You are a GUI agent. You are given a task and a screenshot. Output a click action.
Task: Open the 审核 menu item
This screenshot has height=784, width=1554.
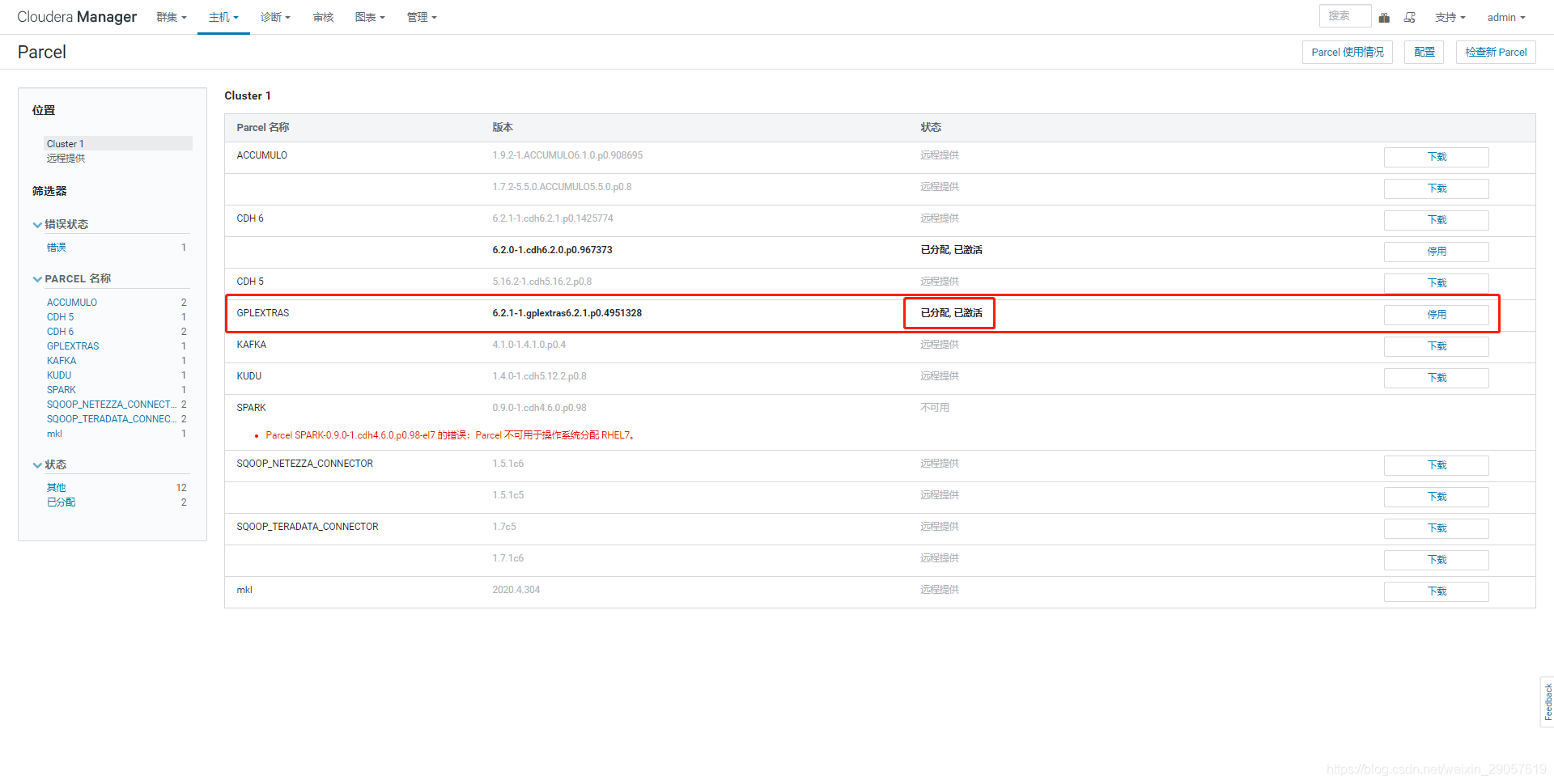click(323, 17)
